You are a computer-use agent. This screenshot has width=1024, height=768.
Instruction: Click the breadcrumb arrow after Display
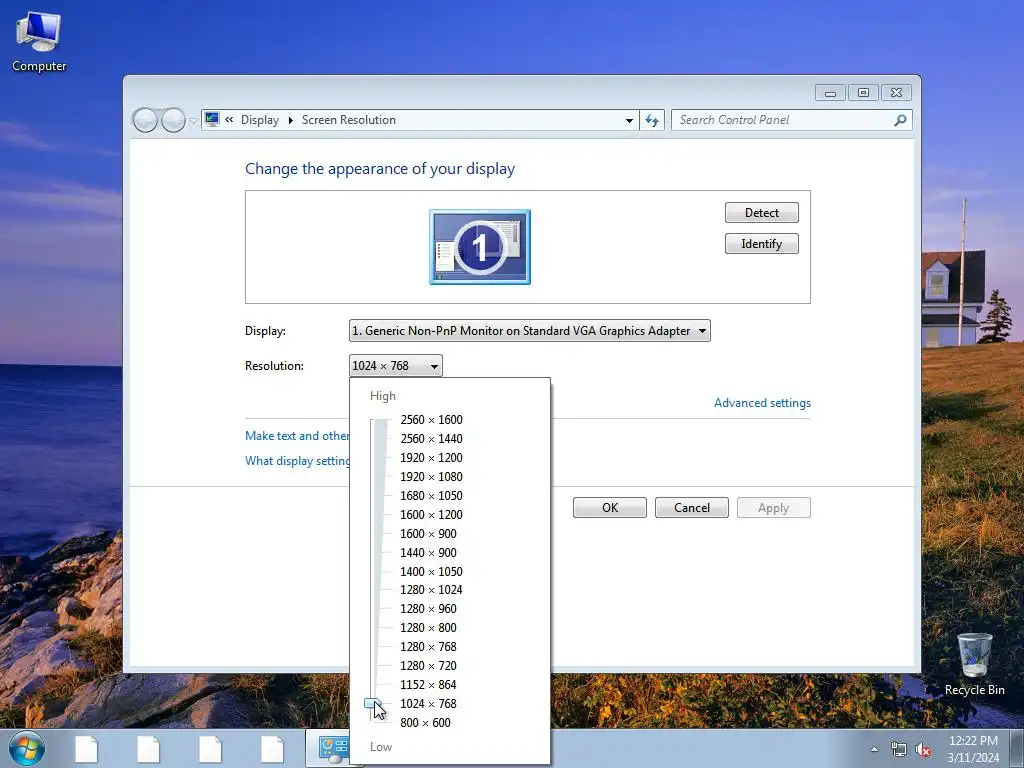(x=291, y=120)
